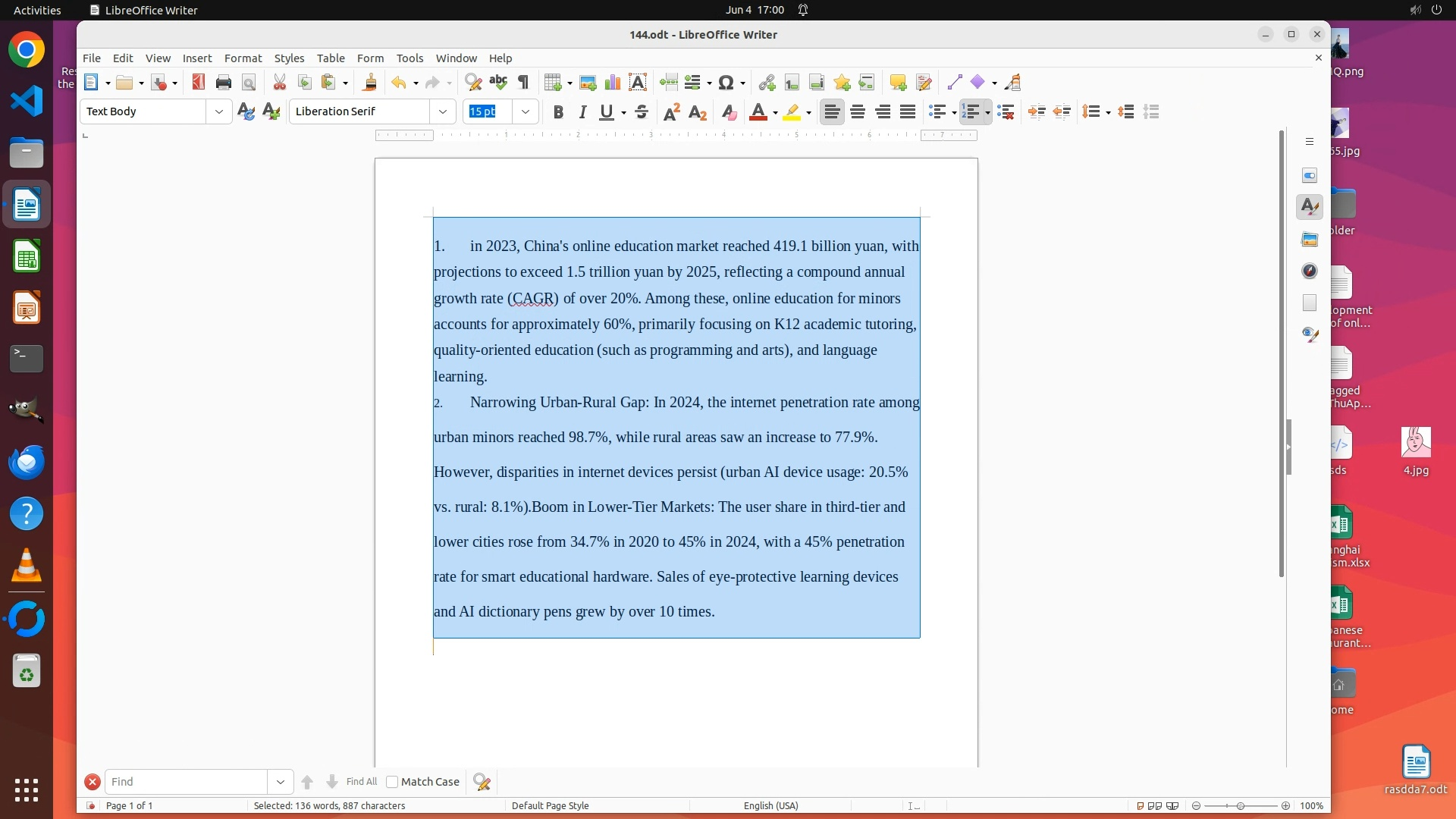Toggle Bold formatting button

(558, 112)
